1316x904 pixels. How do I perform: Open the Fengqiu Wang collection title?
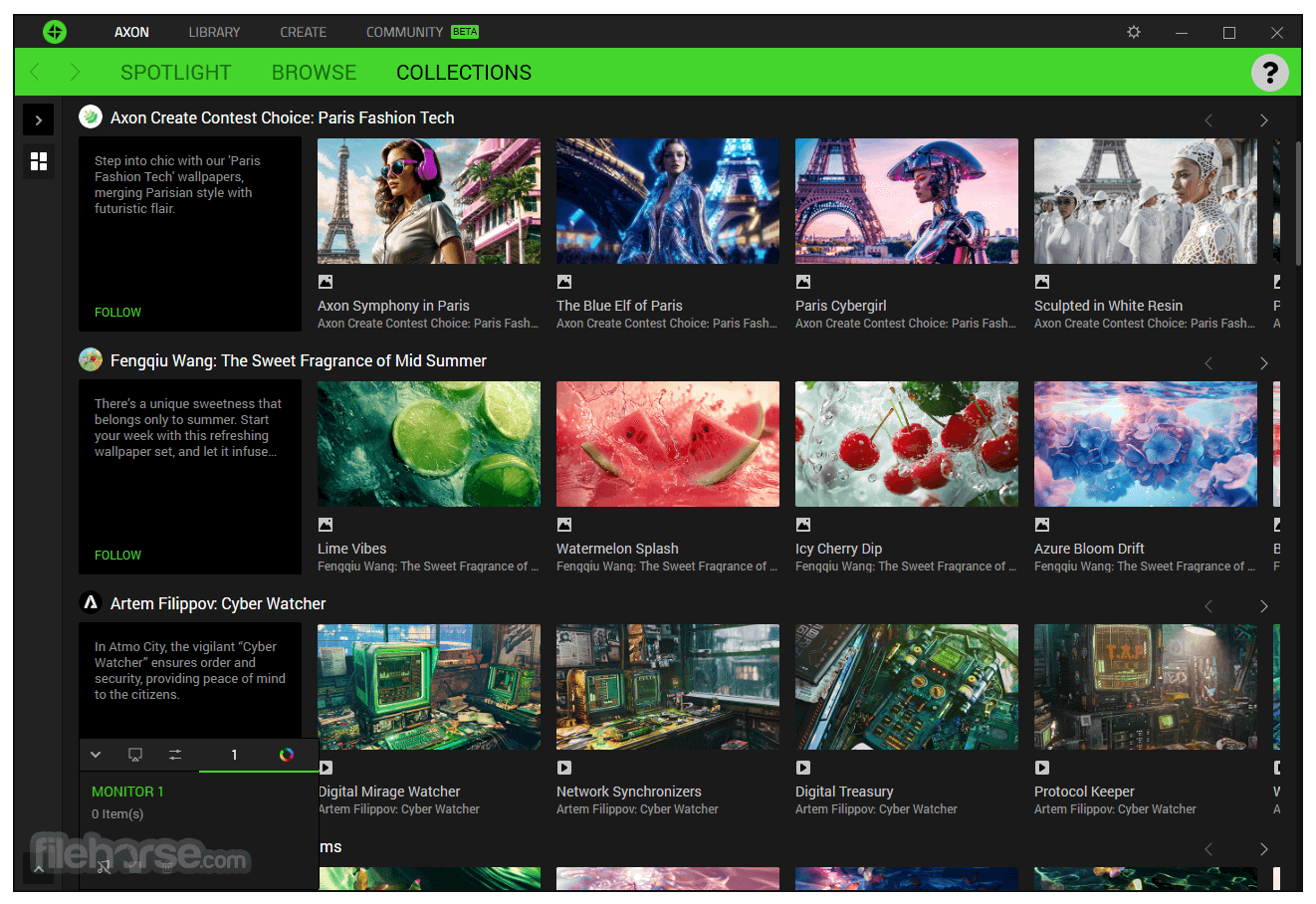coord(299,360)
